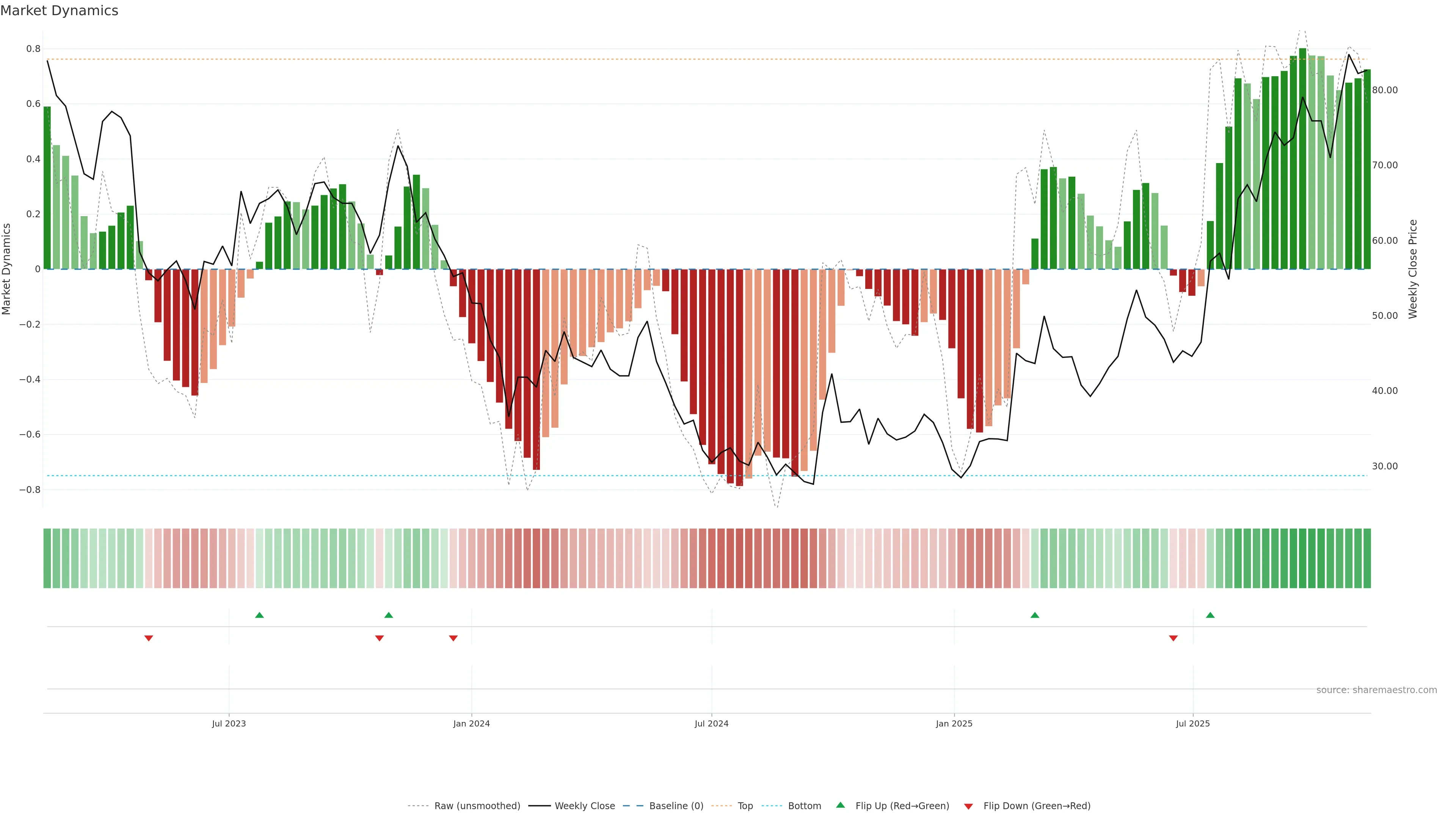Click green flip-up marker after Jan 2025

pyautogui.click(x=1034, y=615)
